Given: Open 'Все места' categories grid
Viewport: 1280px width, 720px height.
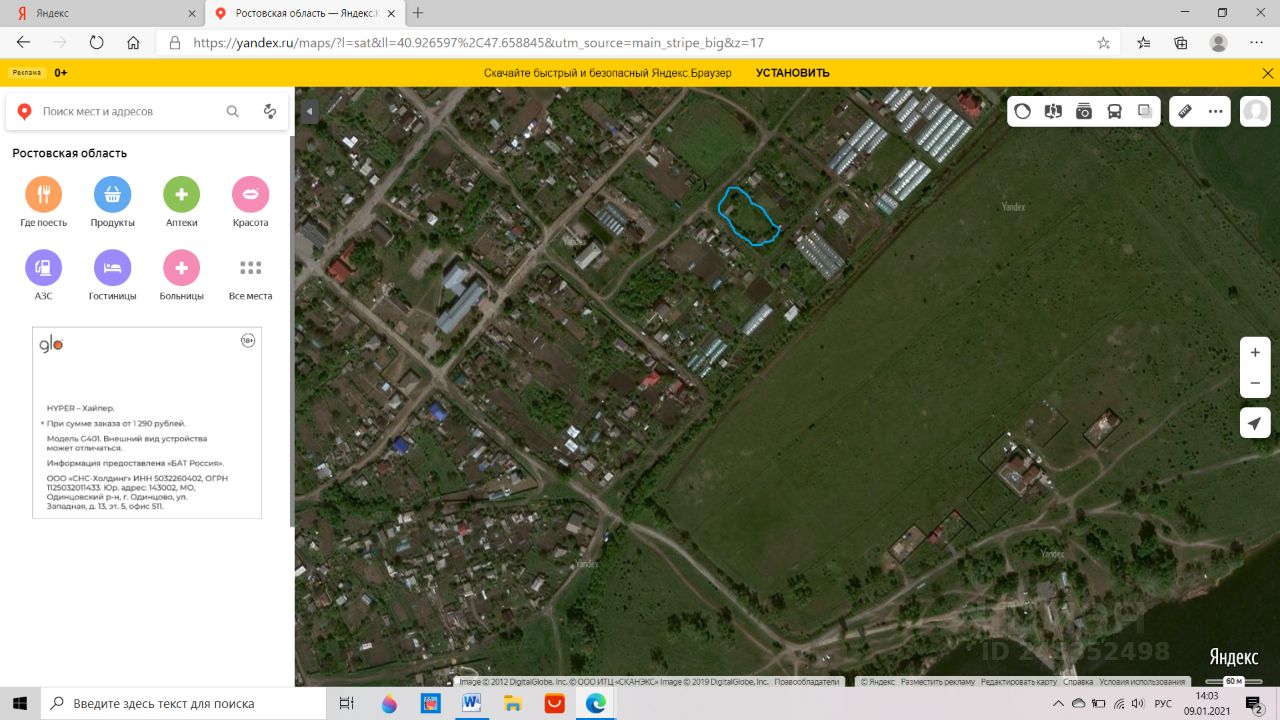Looking at the screenshot, I should coord(250,276).
